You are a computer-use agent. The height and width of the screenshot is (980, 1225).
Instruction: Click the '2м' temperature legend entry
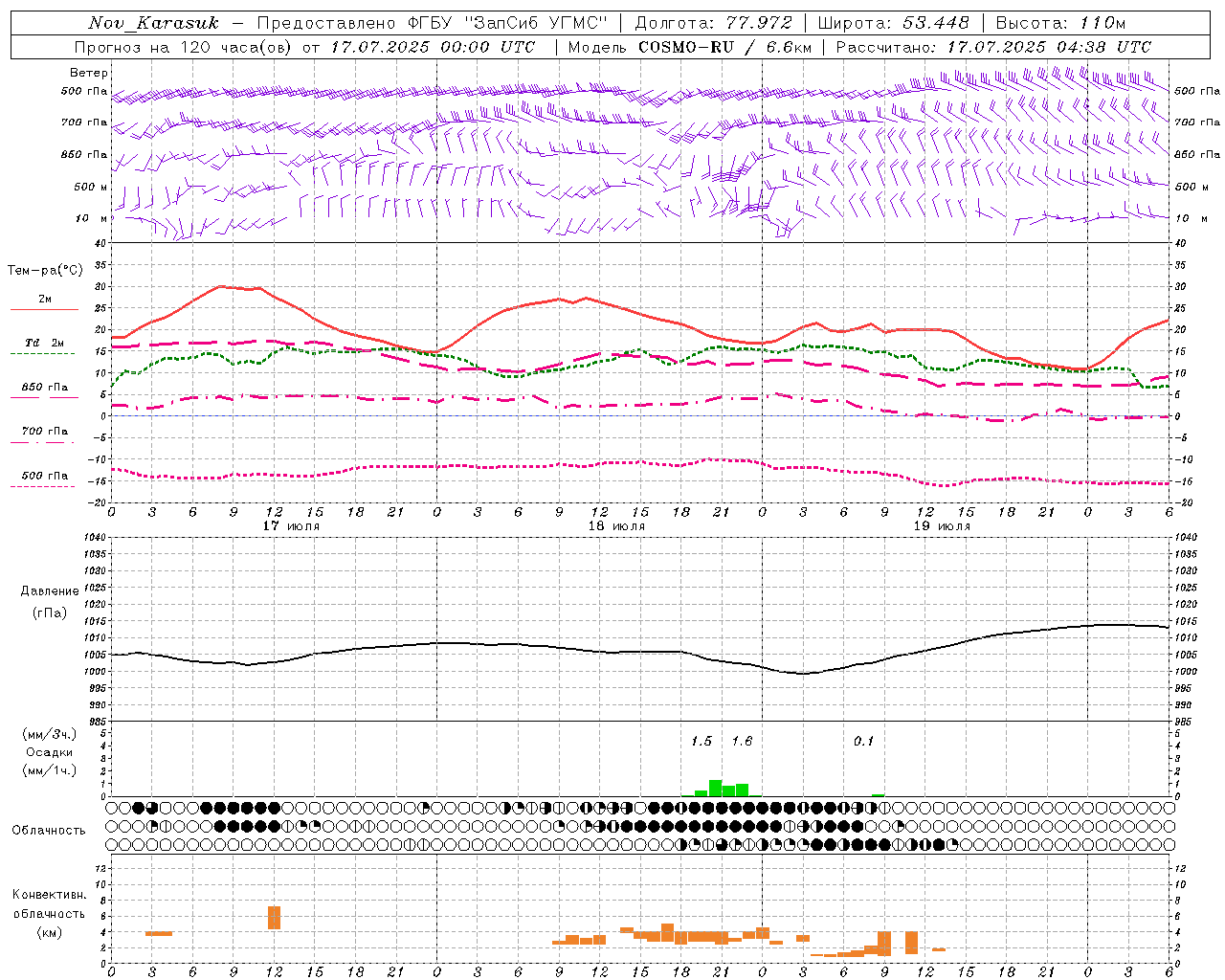click(x=45, y=299)
